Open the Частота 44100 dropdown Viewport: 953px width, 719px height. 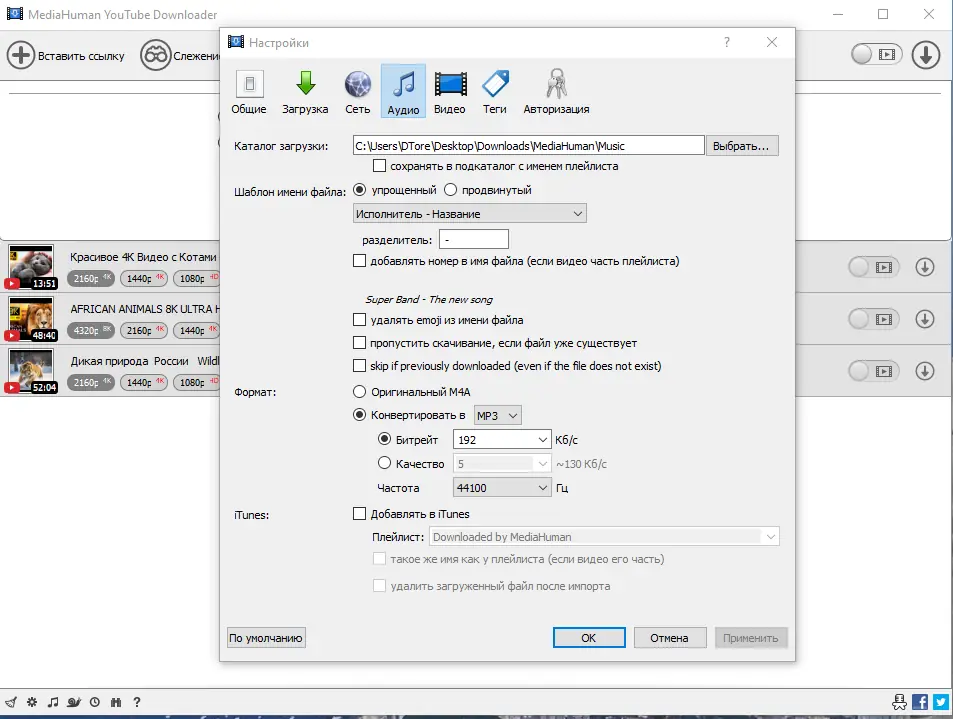pos(502,487)
